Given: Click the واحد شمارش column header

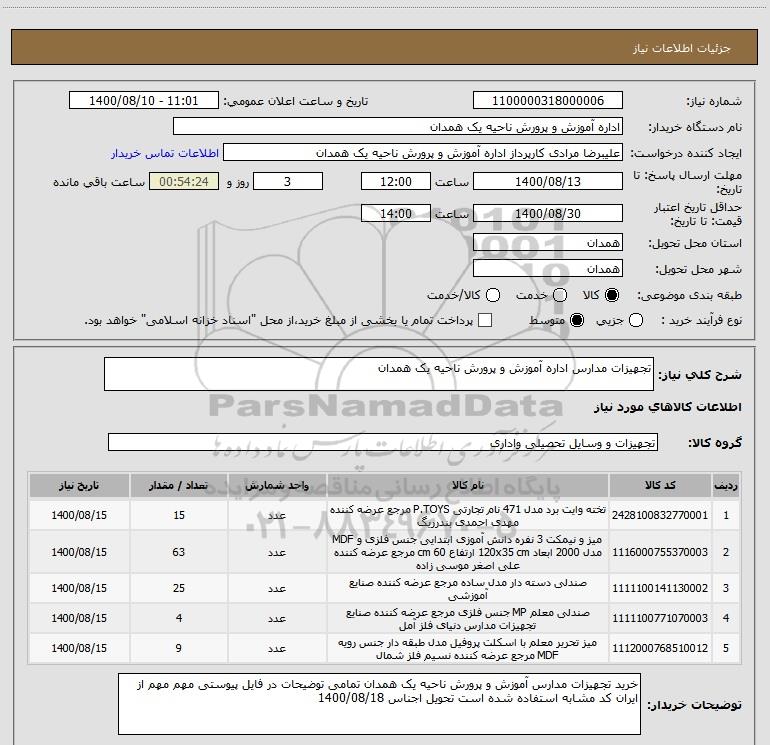Looking at the screenshot, I should (277, 486).
